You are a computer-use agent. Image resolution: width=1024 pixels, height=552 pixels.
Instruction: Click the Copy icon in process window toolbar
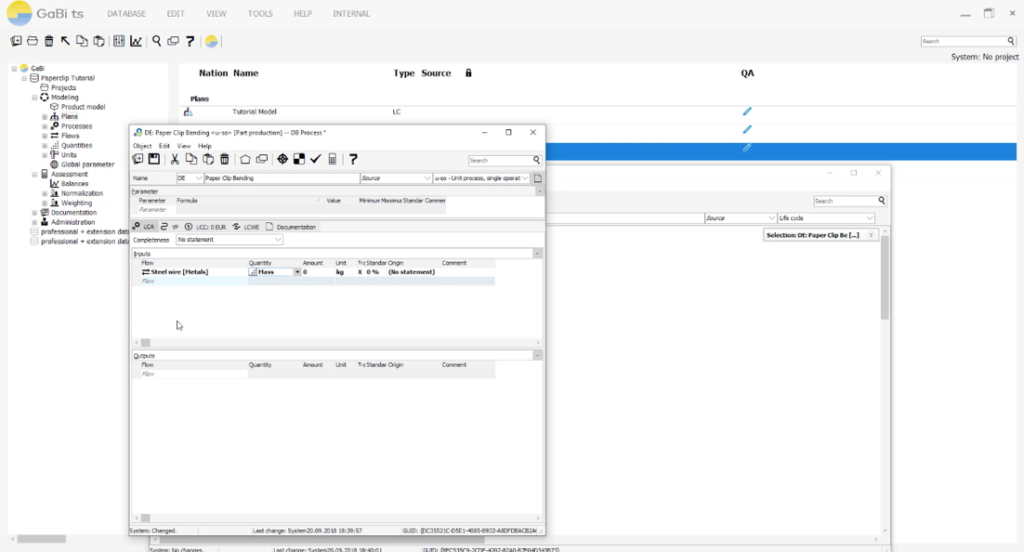pyautogui.click(x=191, y=159)
